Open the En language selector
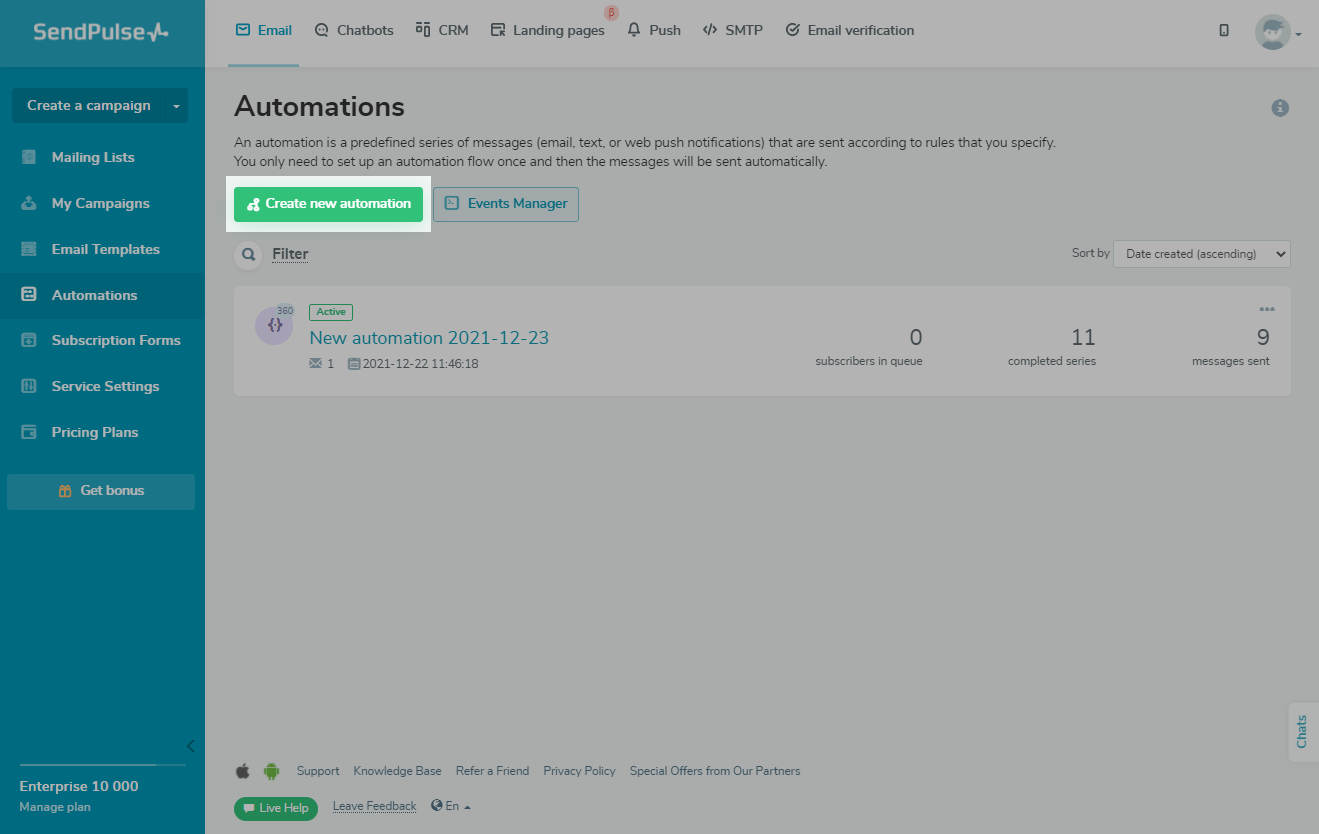 [x=451, y=806]
